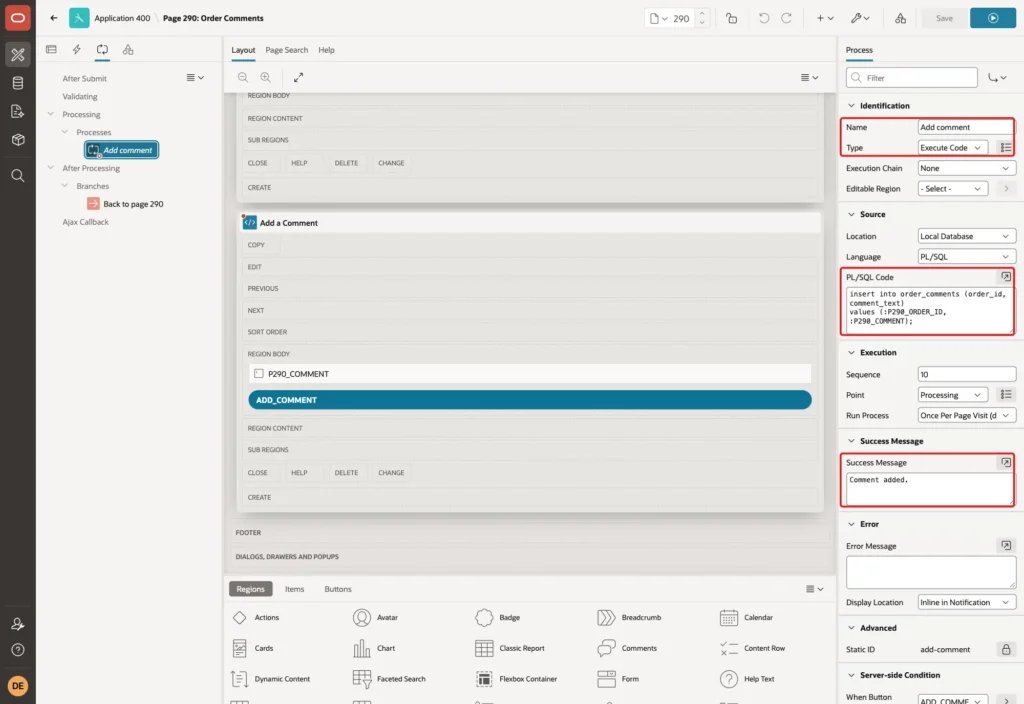Viewport: 1024px width, 704px height.
Task: Select the Layout tab
Action: point(243,50)
